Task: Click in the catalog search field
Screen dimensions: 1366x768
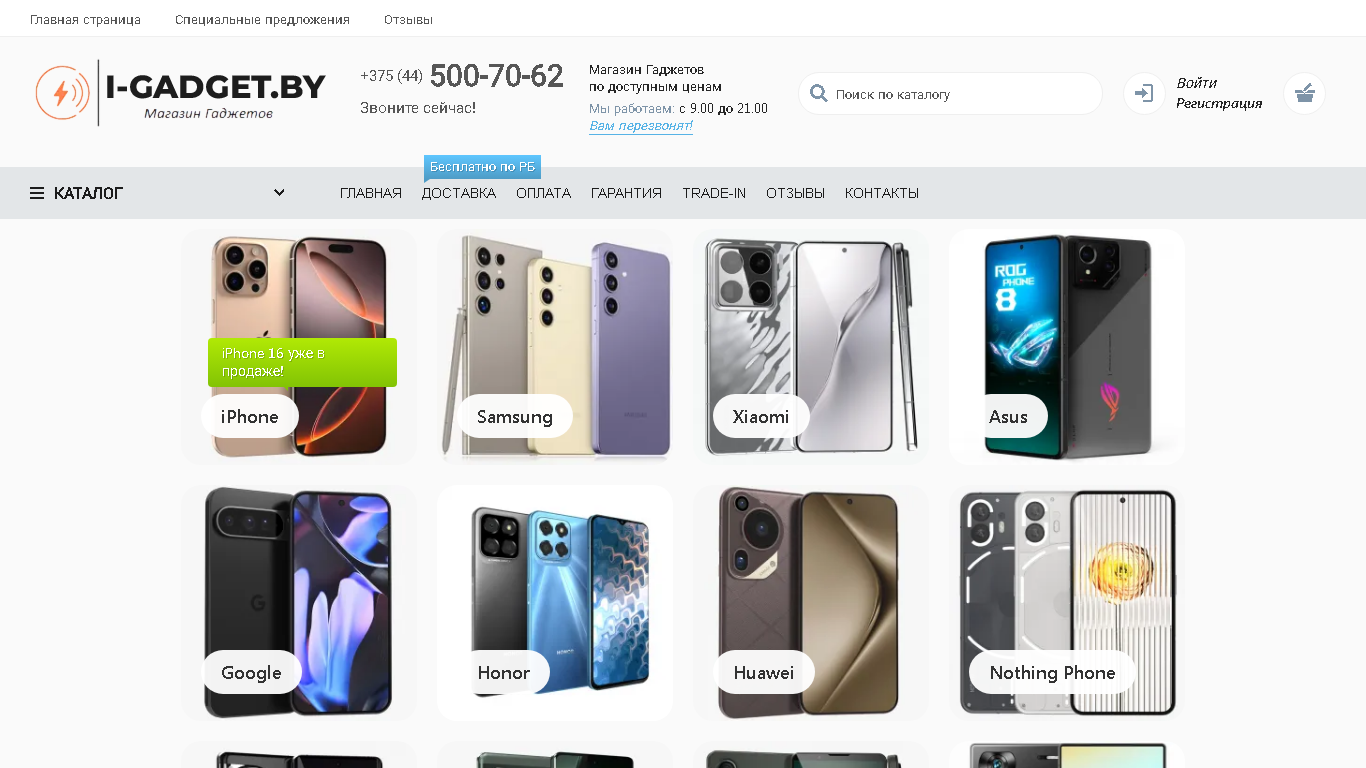Action: click(x=960, y=94)
